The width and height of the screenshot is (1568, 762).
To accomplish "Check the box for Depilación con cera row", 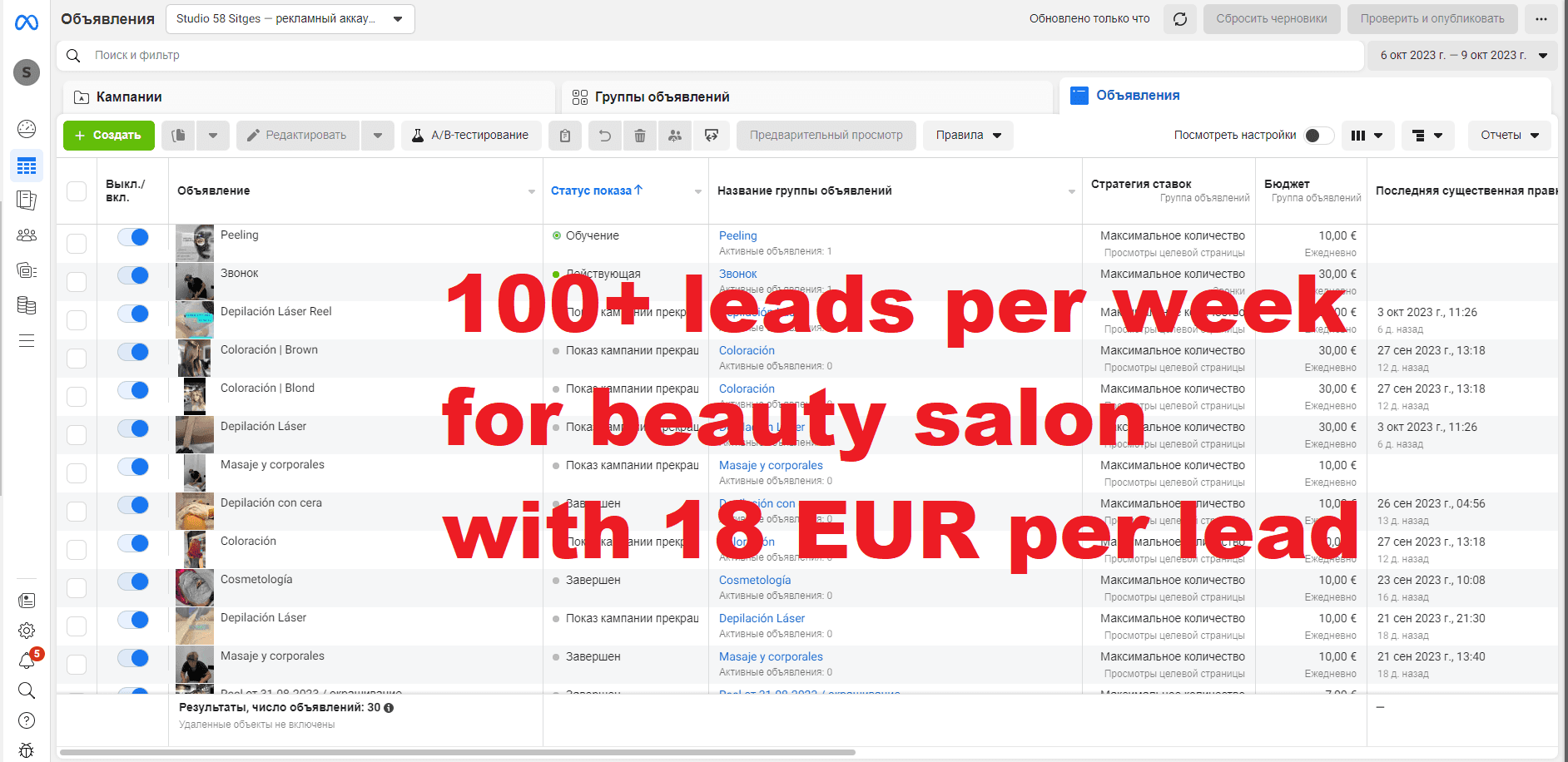I will 77,511.
